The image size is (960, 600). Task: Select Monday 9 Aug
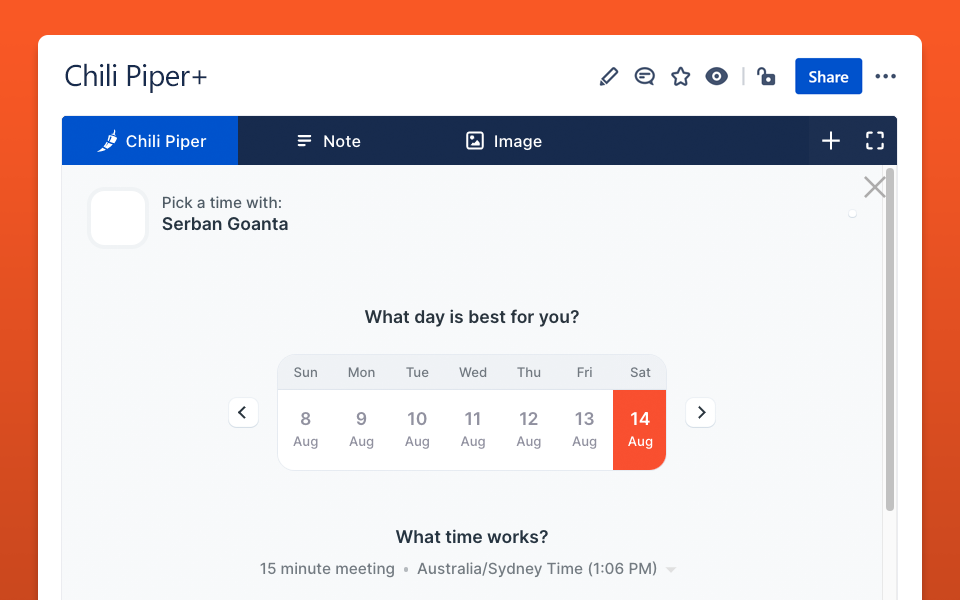[x=361, y=430]
